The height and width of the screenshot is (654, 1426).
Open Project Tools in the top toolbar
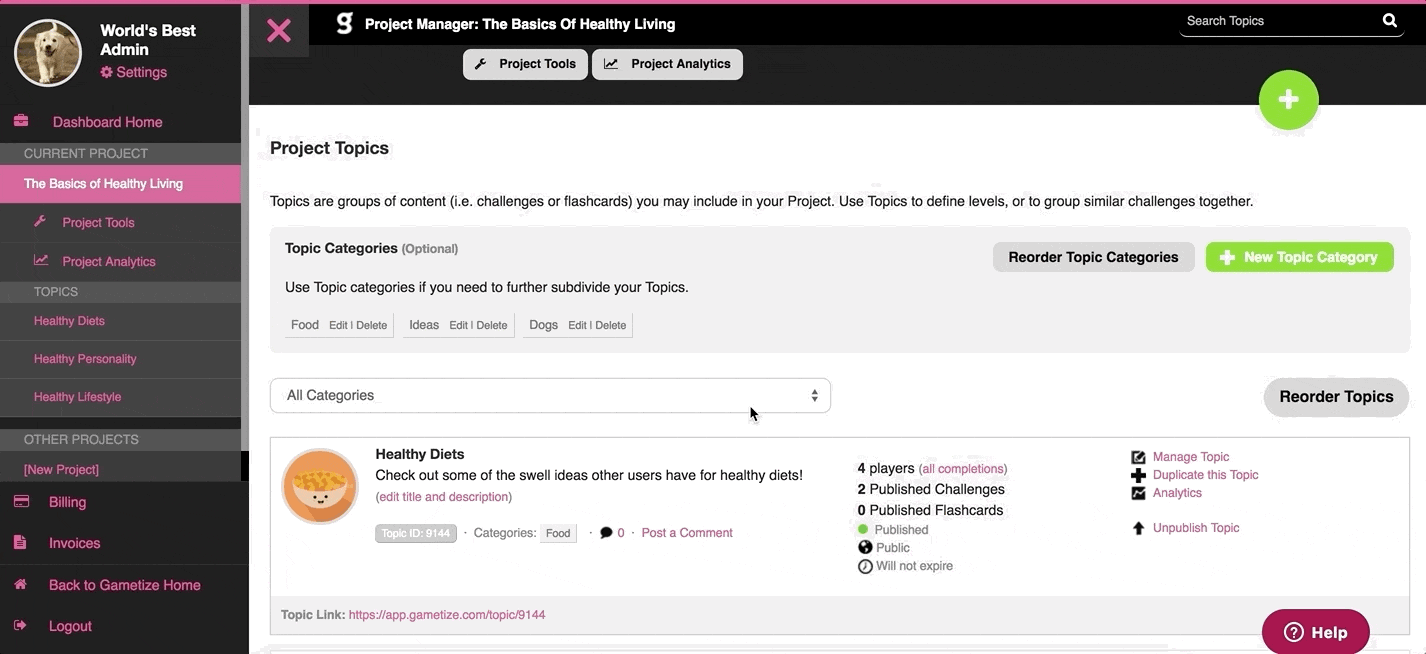click(x=525, y=64)
